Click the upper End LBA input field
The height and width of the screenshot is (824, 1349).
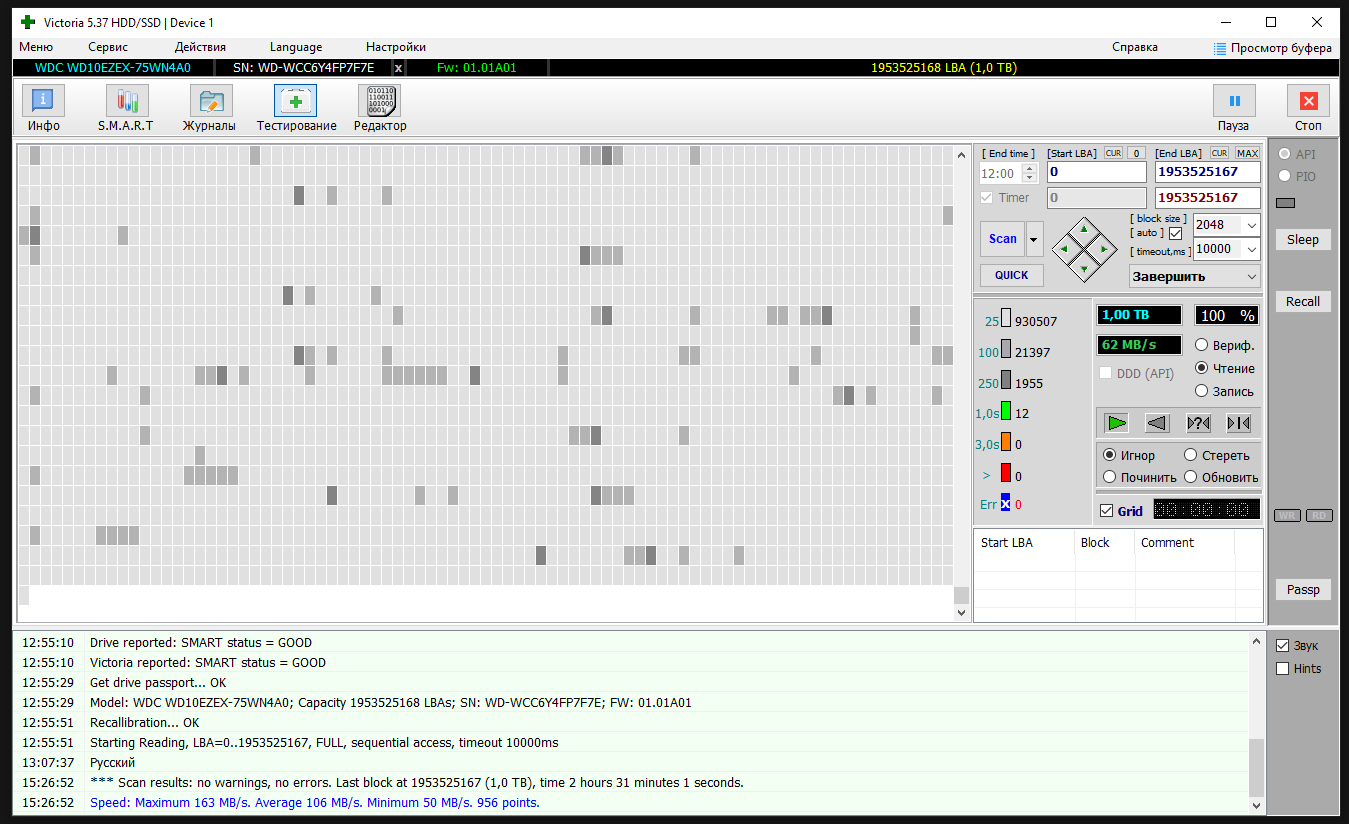[x=1207, y=172]
